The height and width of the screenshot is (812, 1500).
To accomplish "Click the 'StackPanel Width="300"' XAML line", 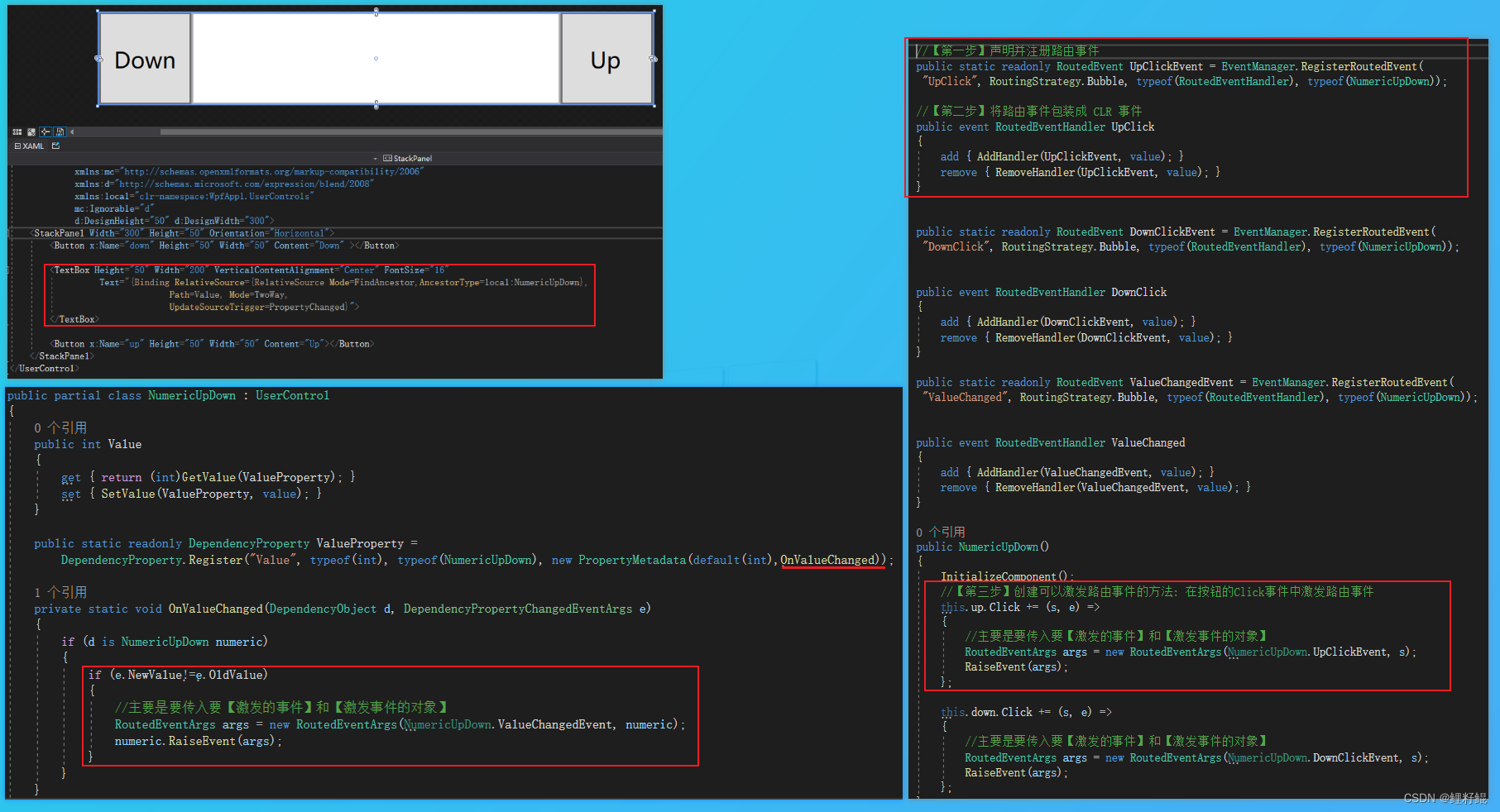I will [x=182, y=233].
